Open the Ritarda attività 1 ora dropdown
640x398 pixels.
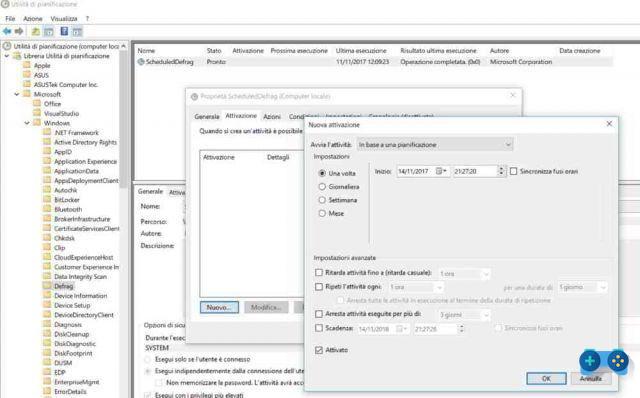coord(464,273)
